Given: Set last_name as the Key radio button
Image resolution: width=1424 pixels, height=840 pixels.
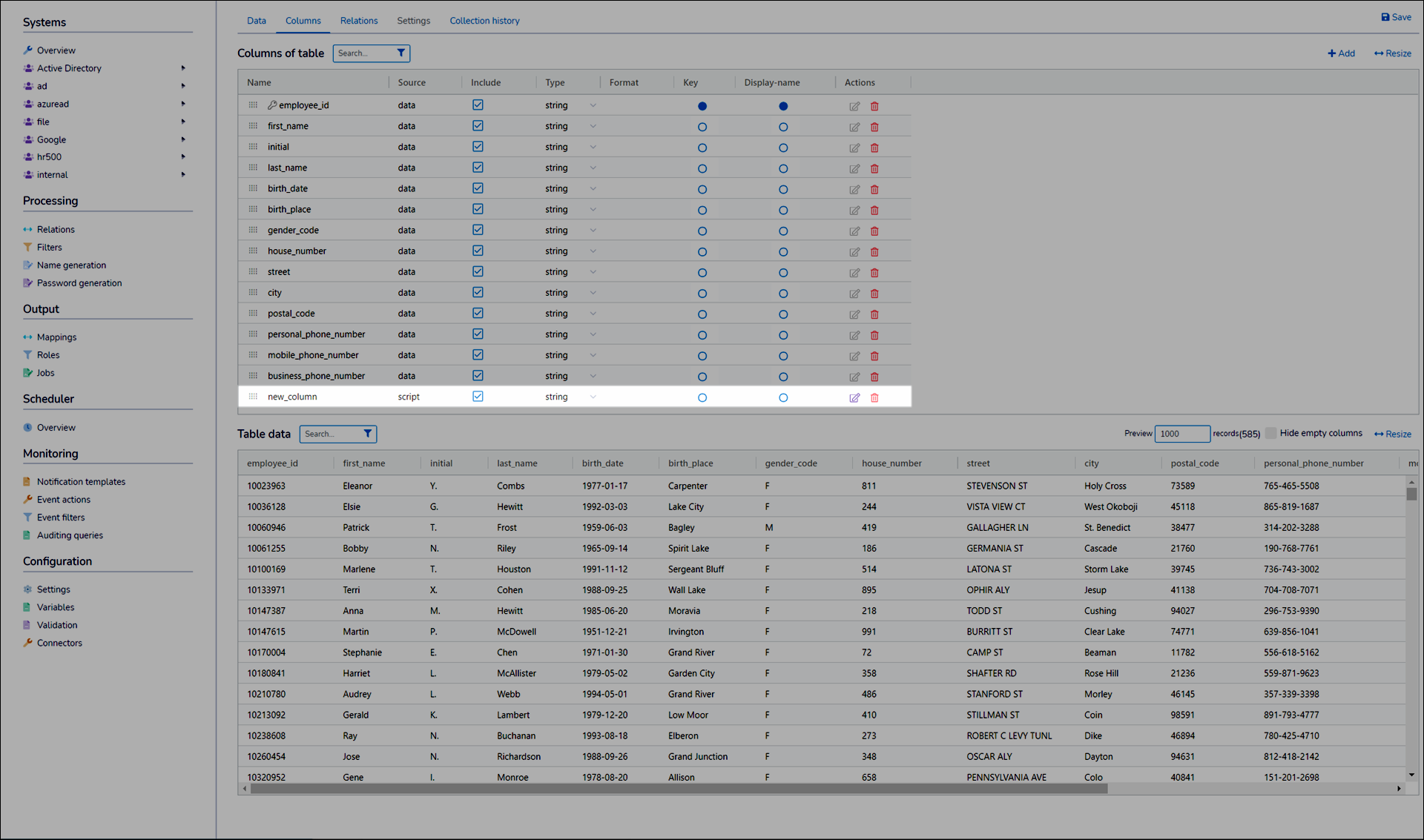Looking at the screenshot, I should tap(702, 168).
